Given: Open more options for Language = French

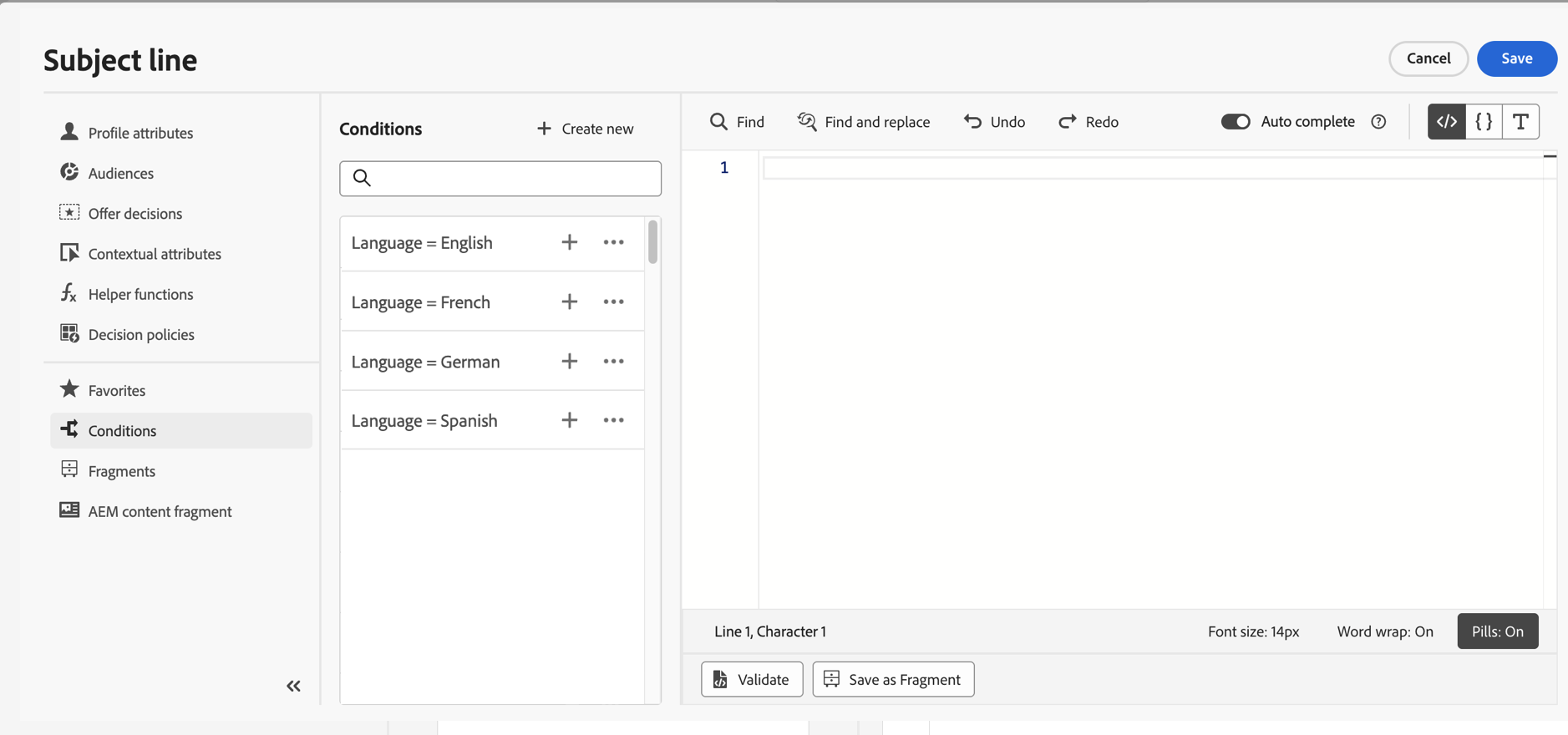Looking at the screenshot, I should tap(614, 302).
